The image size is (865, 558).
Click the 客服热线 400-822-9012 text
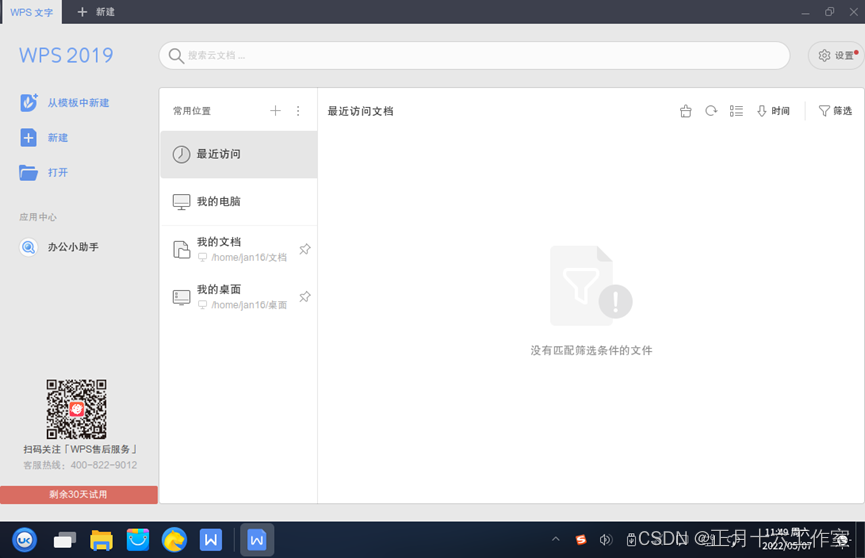[80, 465]
